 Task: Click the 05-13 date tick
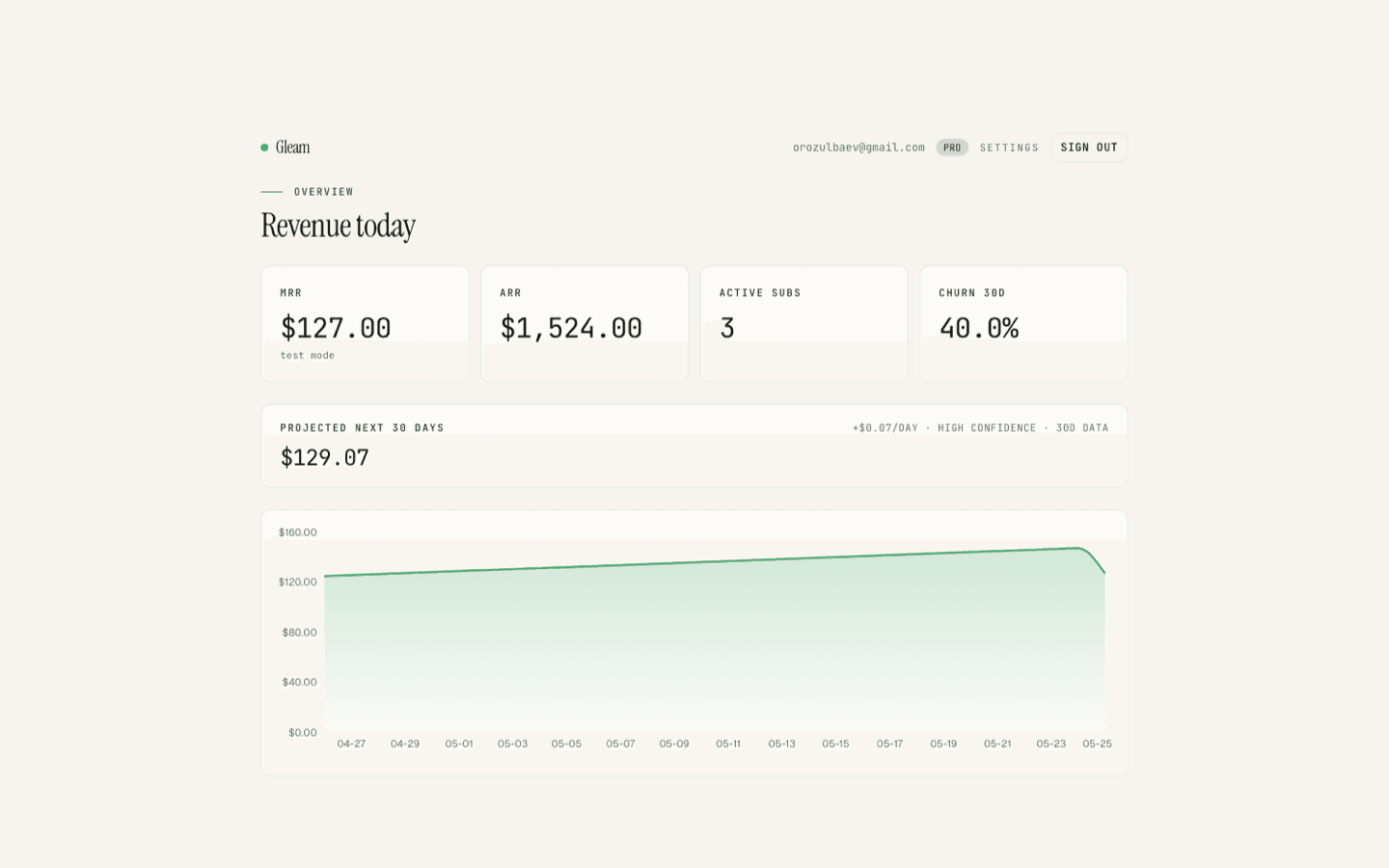coord(782,744)
